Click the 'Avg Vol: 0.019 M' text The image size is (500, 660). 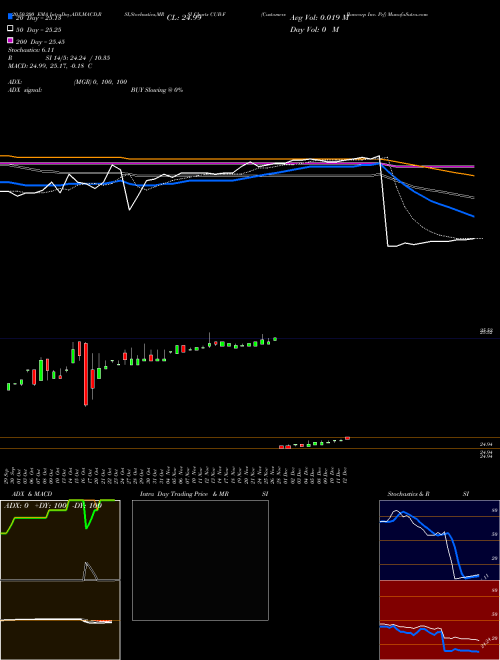[319, 18]
